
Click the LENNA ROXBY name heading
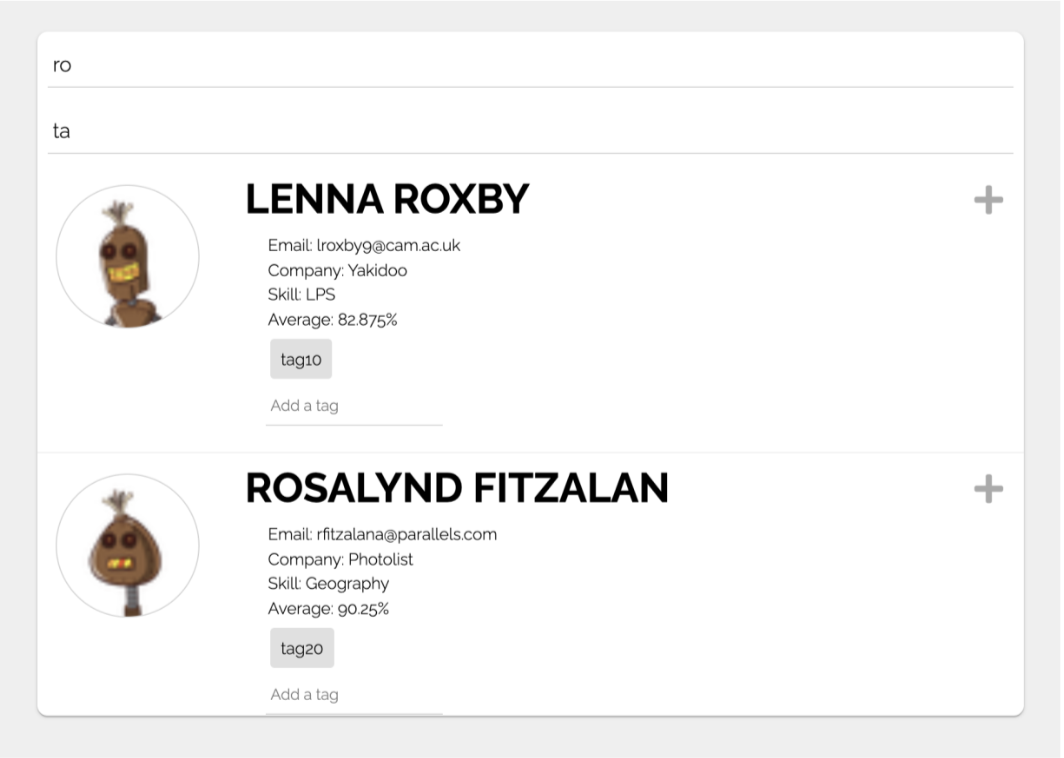click(x=387, y=200)
